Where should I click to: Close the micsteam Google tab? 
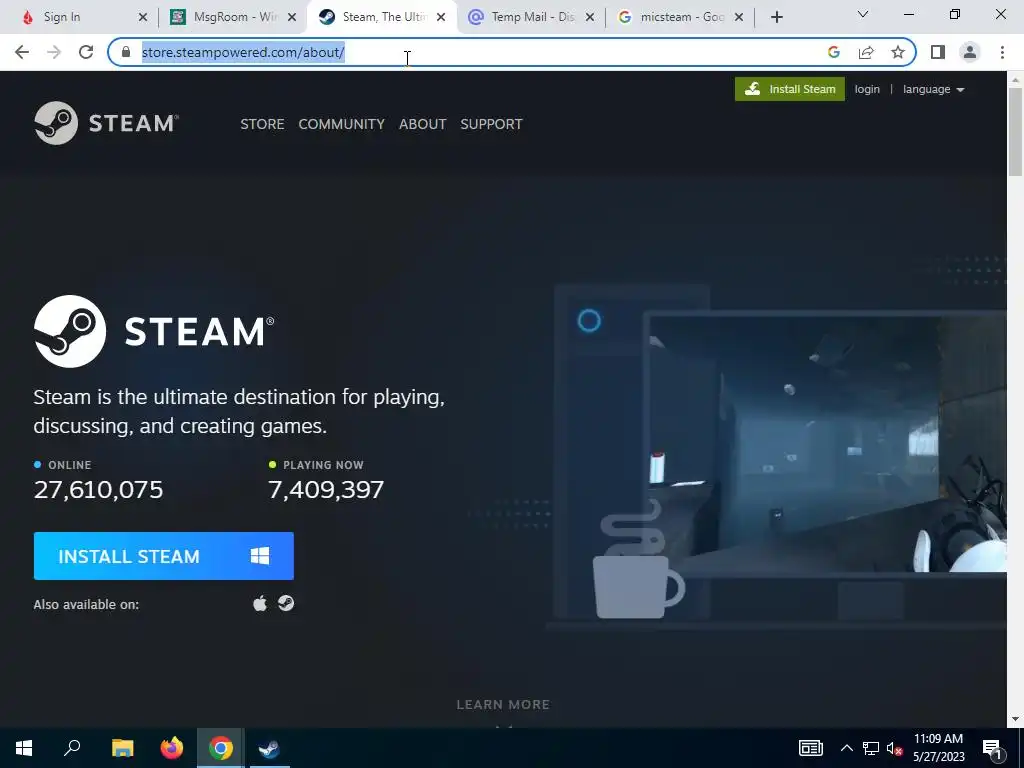(739, 17)
